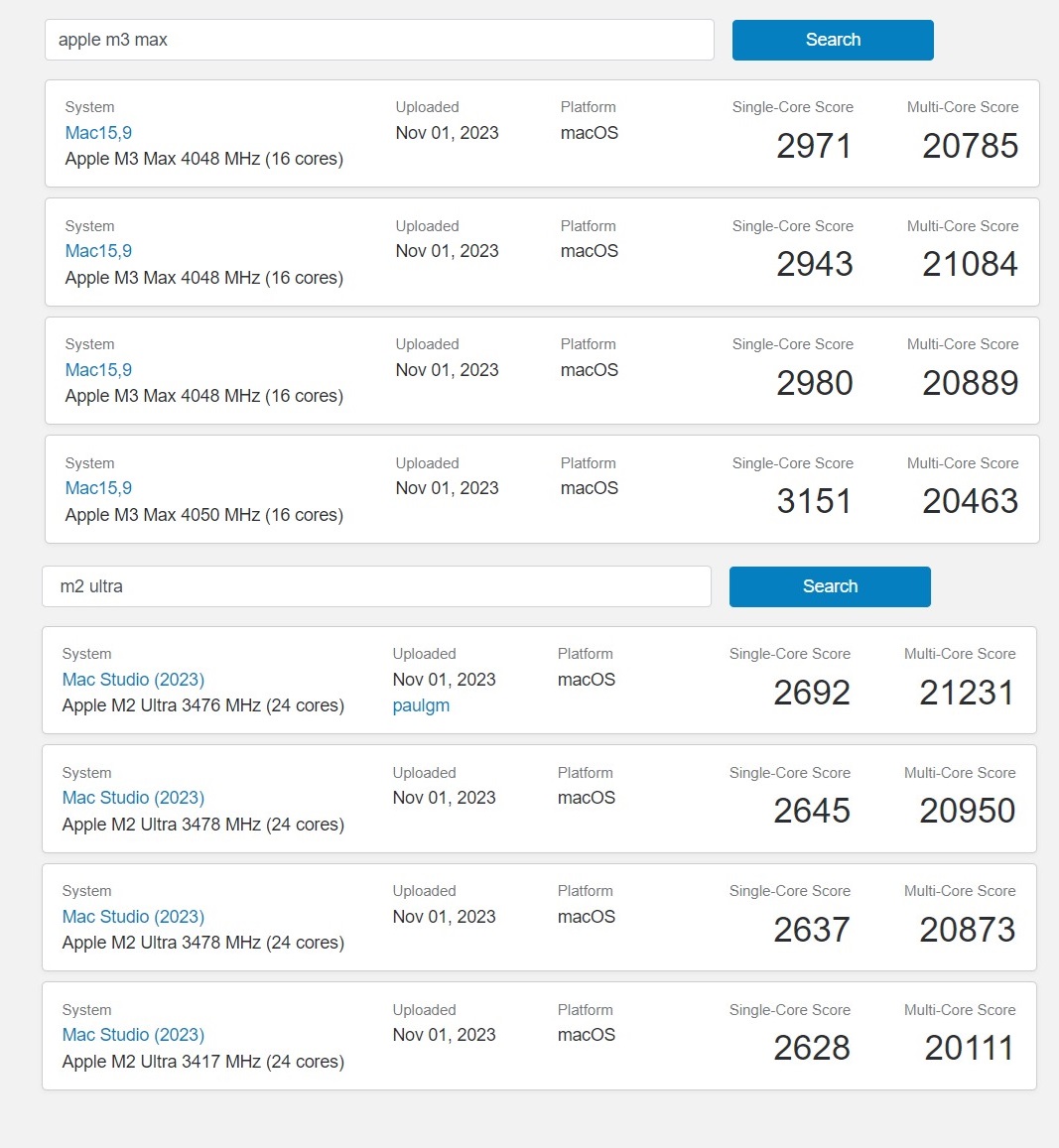Open Mac15,9 link scoring 2980 single-core
The height and width of the screenshot is (1148, 1059).
98,370
